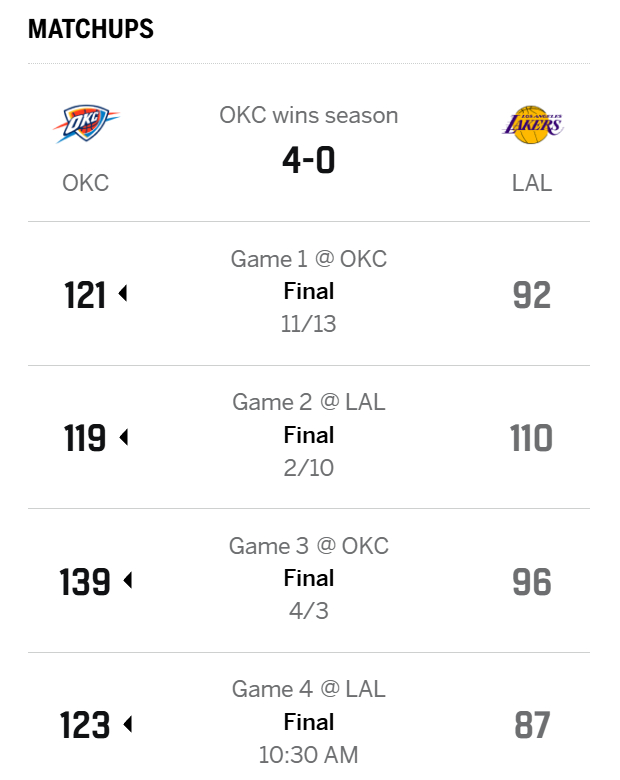Click the OKC score of 121
The image size is (620, 780).
[85, 295]
